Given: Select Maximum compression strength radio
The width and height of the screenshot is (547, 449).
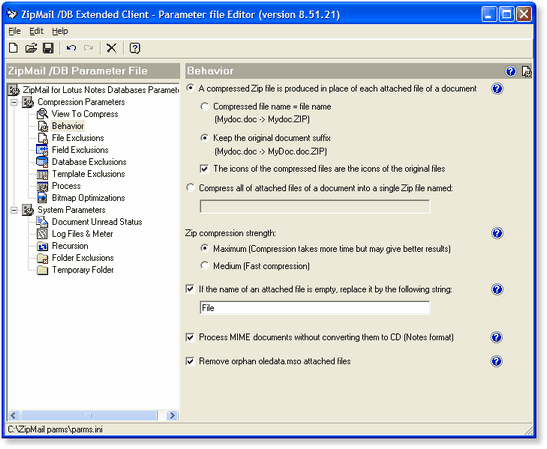Looking at the screenshot, I should click(x=205, y=248).
